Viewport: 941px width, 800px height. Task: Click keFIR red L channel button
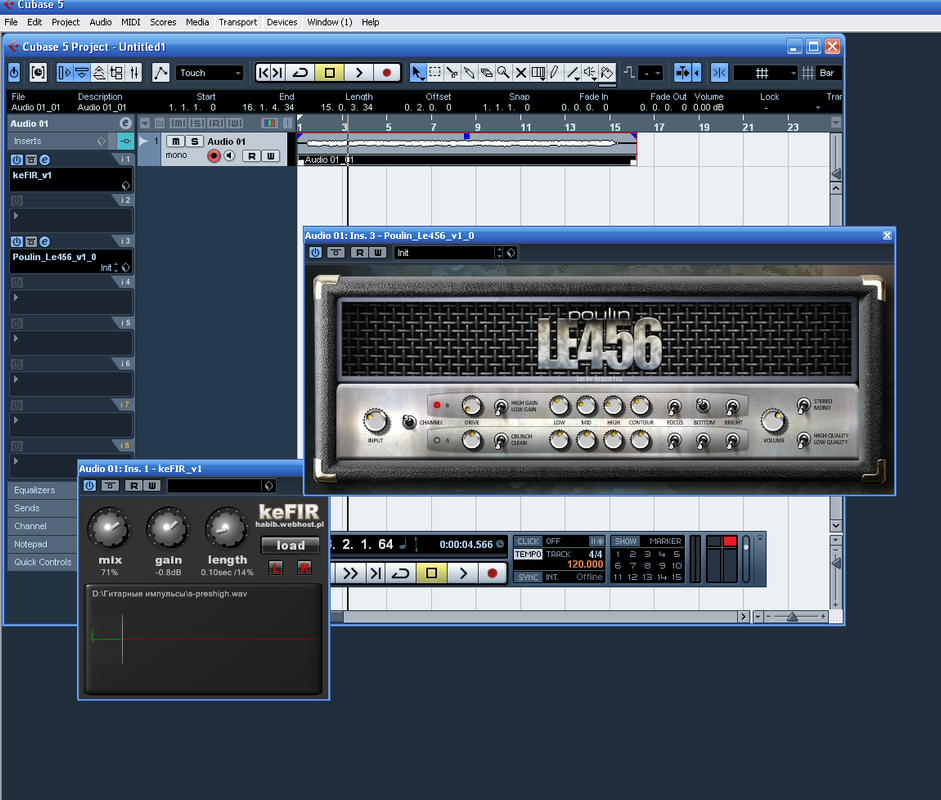point(275,567)
